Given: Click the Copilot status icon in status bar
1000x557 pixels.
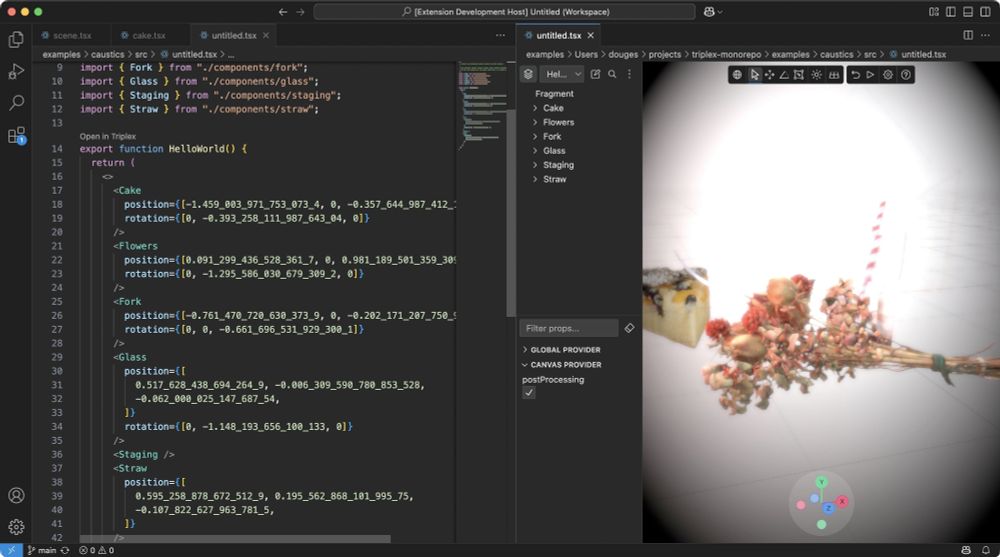Looking at the screenshot, I should coord(966,550).
